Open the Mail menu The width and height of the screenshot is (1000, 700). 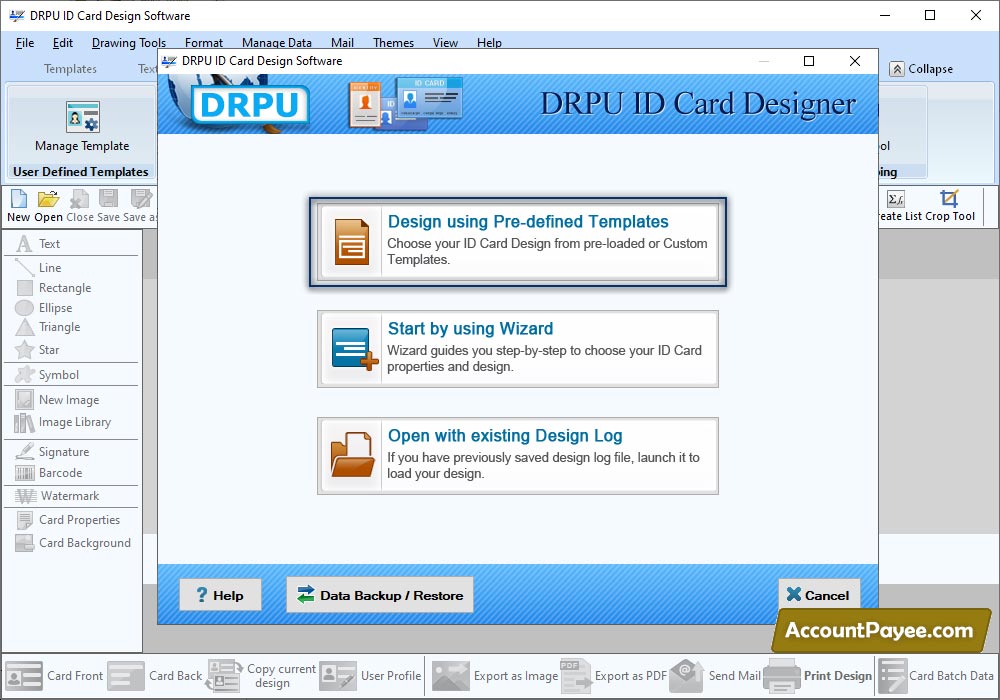342,43
